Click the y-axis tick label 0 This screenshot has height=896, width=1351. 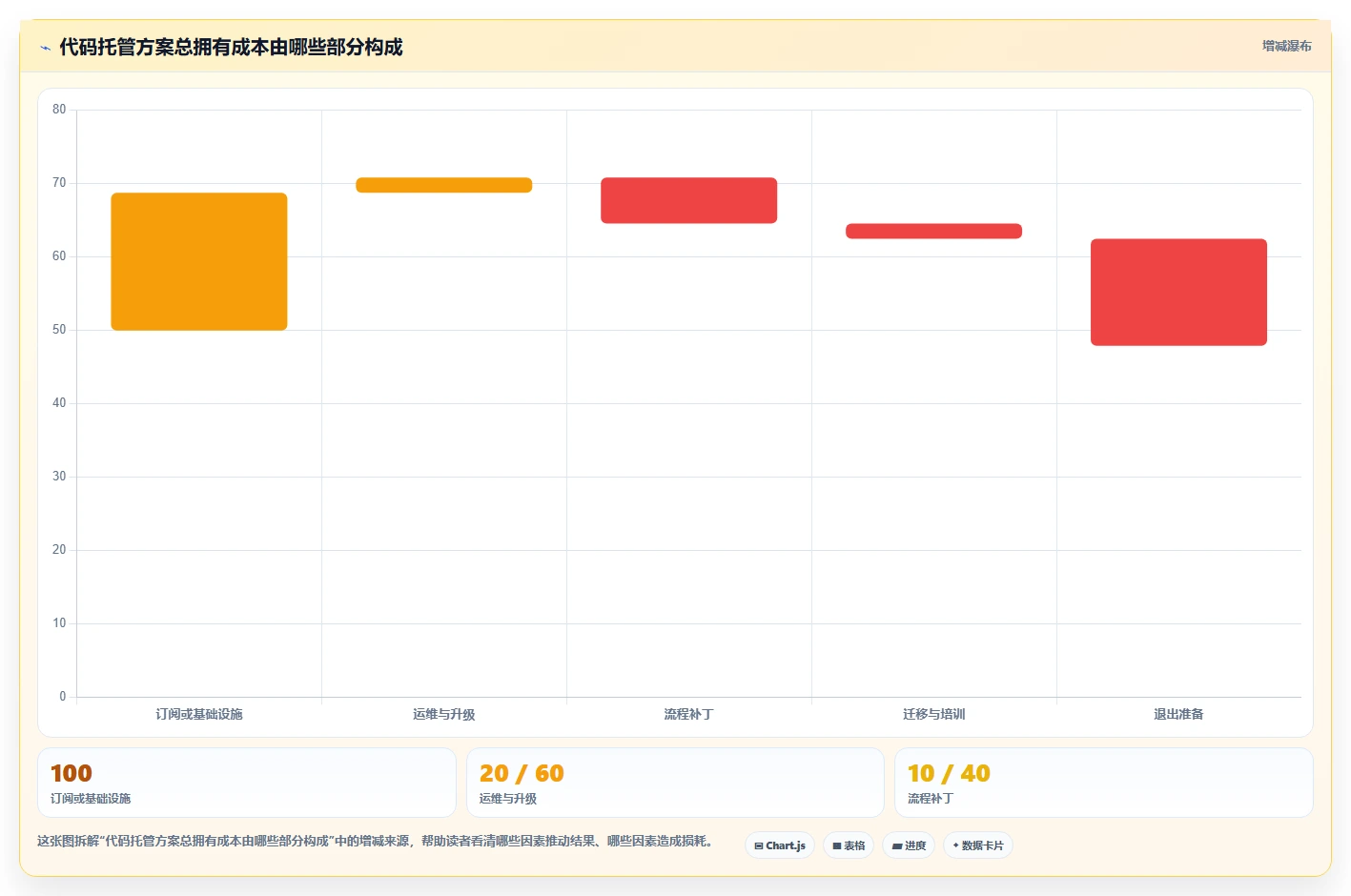(63, 697)
